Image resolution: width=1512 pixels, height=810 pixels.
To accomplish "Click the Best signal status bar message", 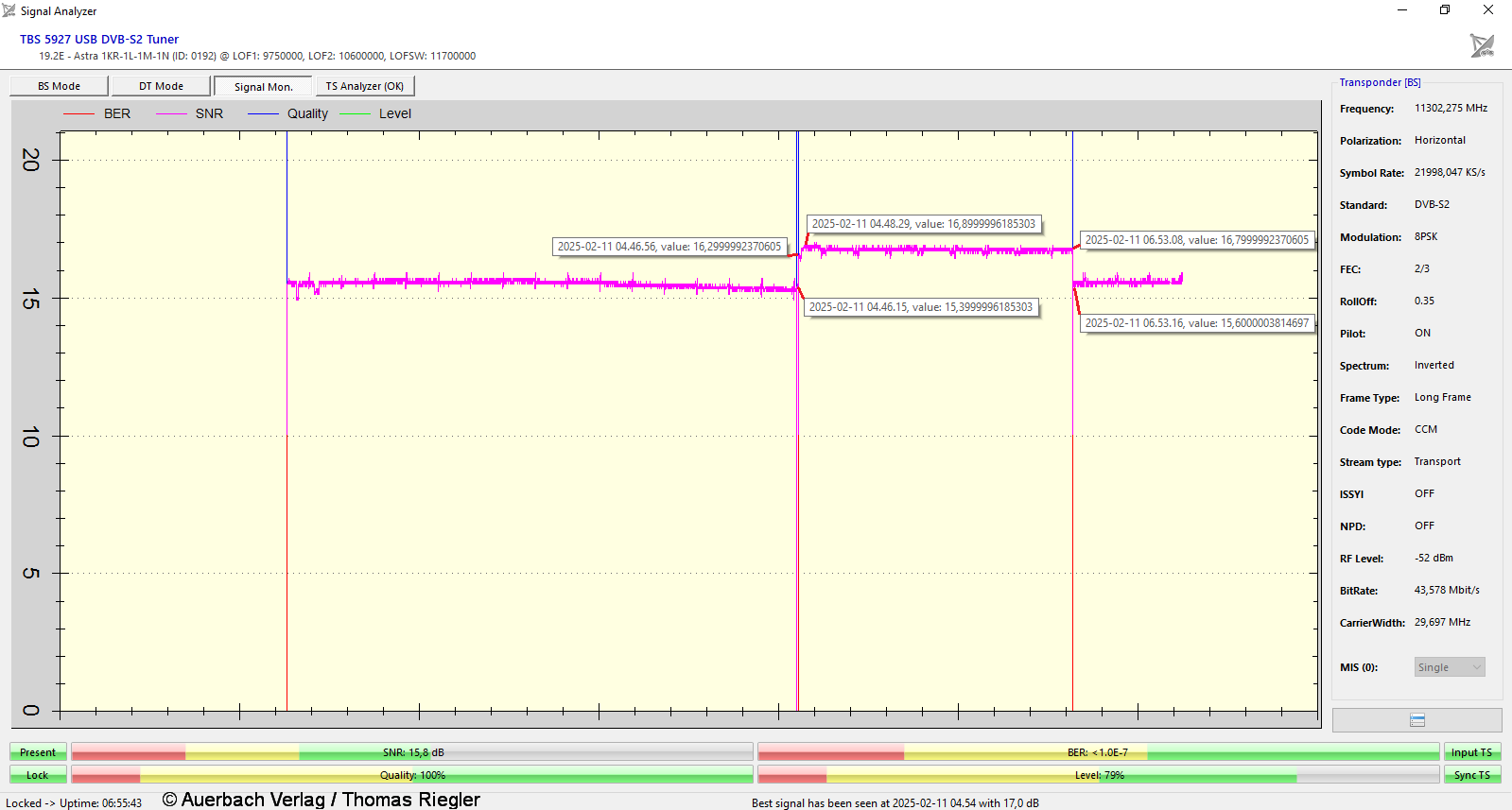I will (x=895, y=803).
